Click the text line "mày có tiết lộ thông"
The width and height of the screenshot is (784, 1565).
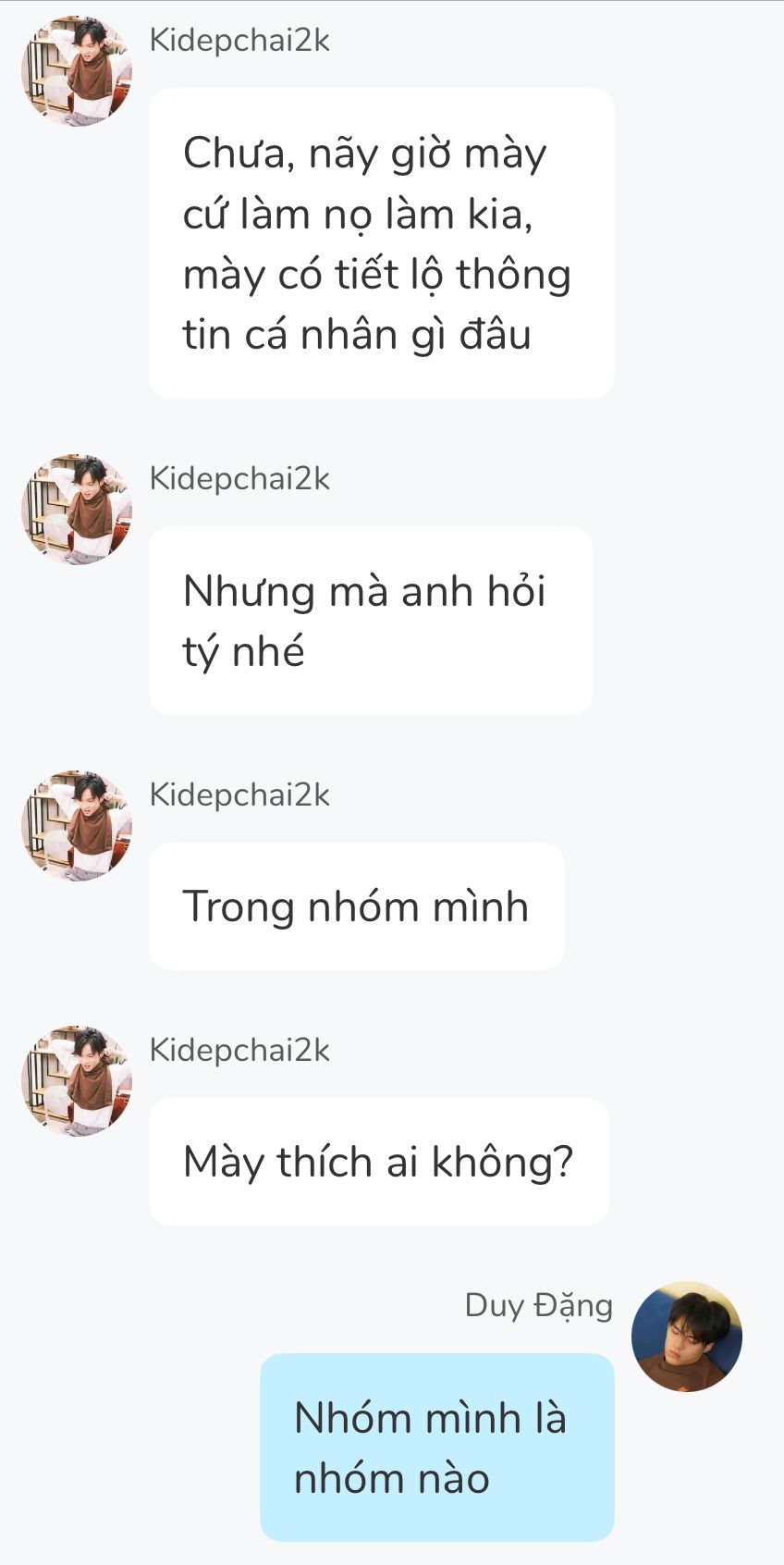click(376, 275)
